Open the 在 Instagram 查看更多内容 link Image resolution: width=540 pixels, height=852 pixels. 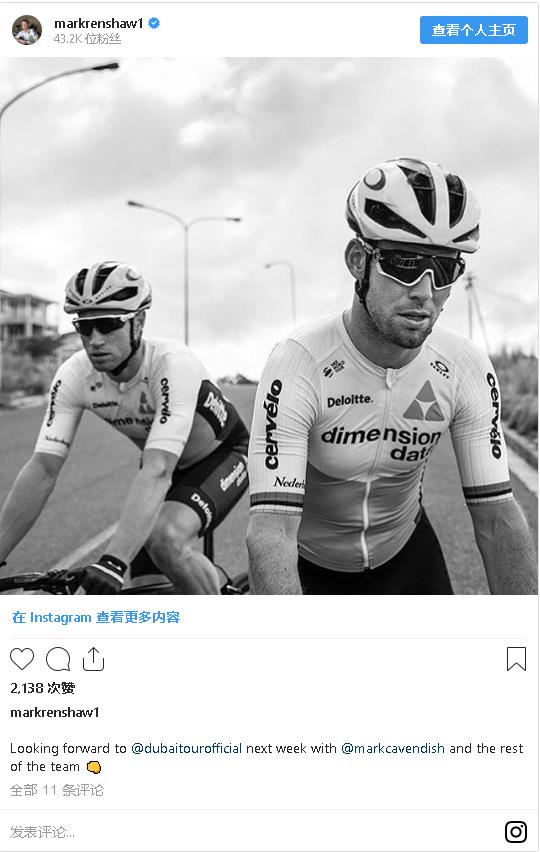96,617
